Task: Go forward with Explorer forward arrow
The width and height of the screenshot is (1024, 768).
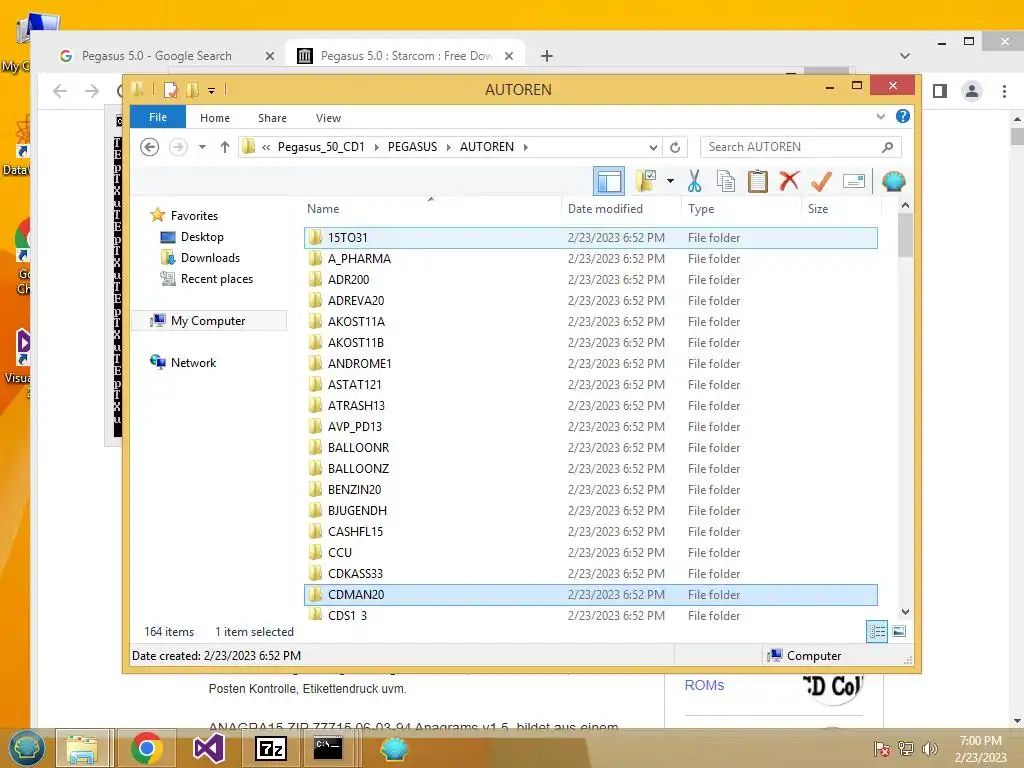Action: coord(178,147)
